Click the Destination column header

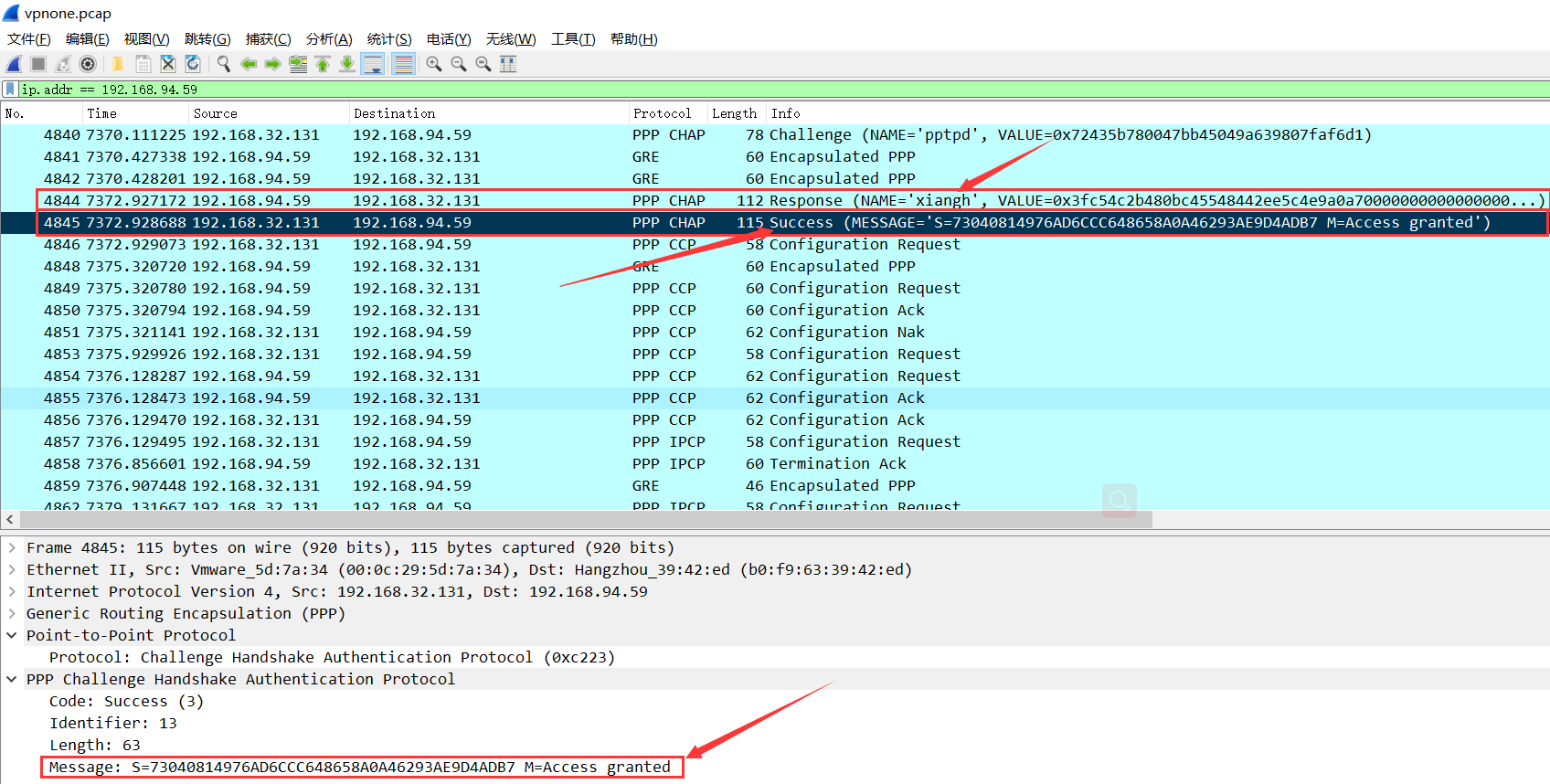pyautogui.click(x=394, y=113)
